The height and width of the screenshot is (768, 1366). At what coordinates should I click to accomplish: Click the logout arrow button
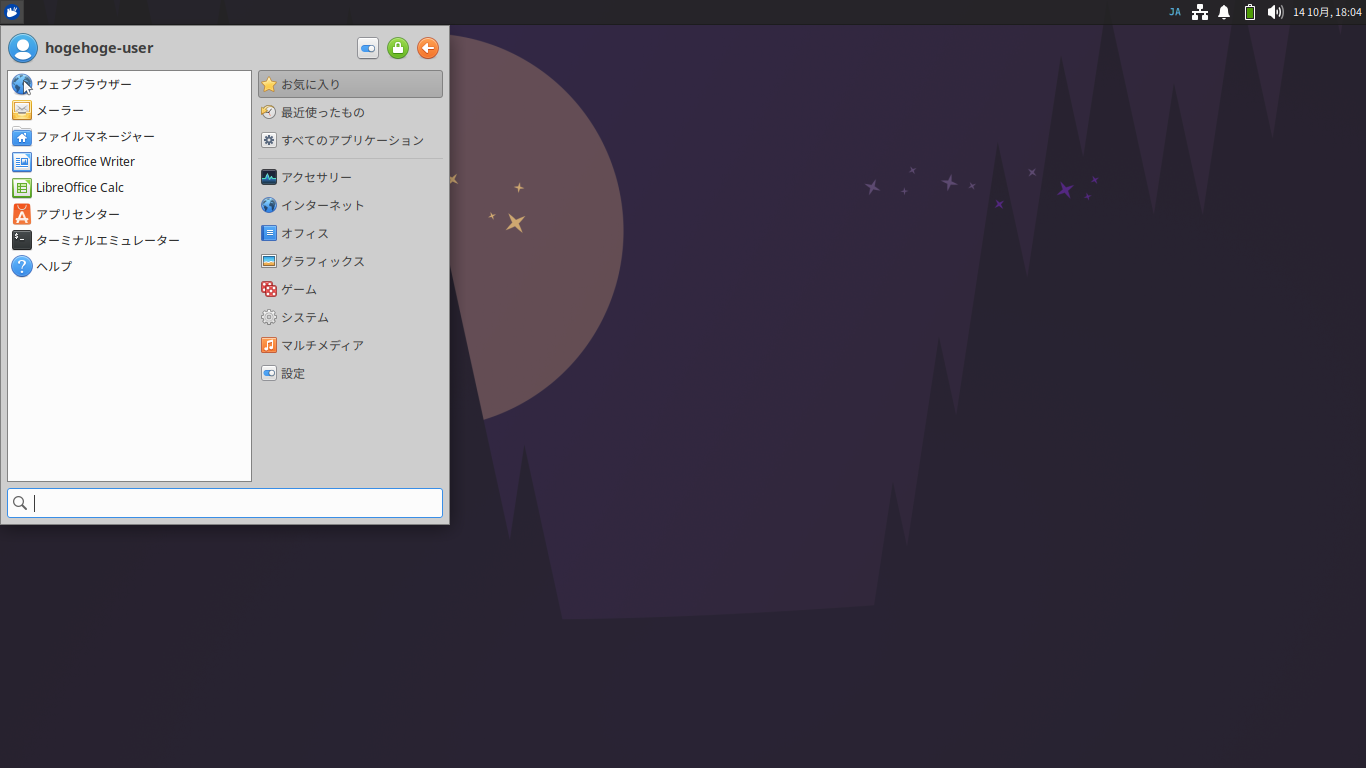(x=427, y=47)
